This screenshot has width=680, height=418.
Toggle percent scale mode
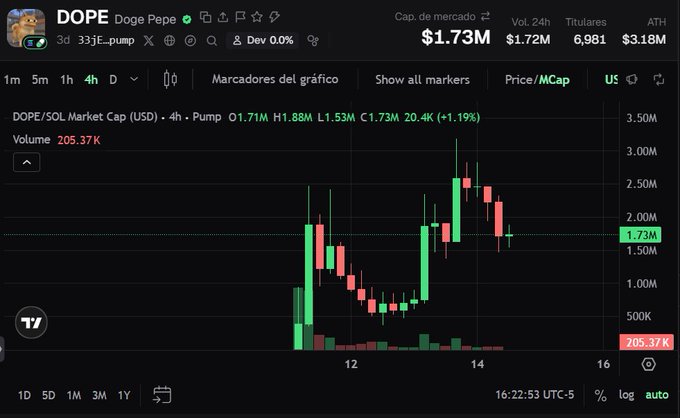point(600,395)
